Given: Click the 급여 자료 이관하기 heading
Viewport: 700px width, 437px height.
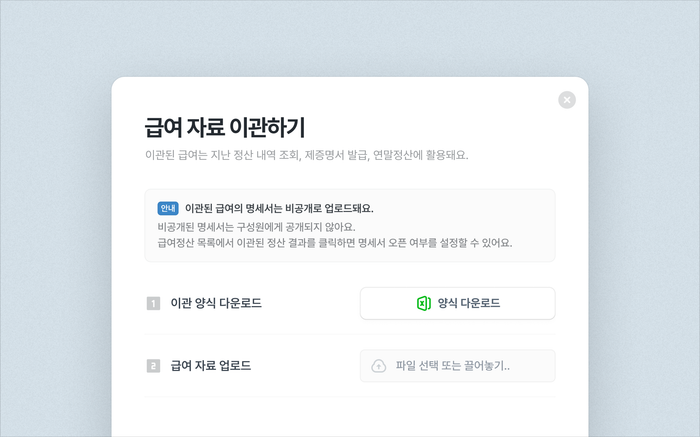Looking at the screenshot, I should [225, 127].
